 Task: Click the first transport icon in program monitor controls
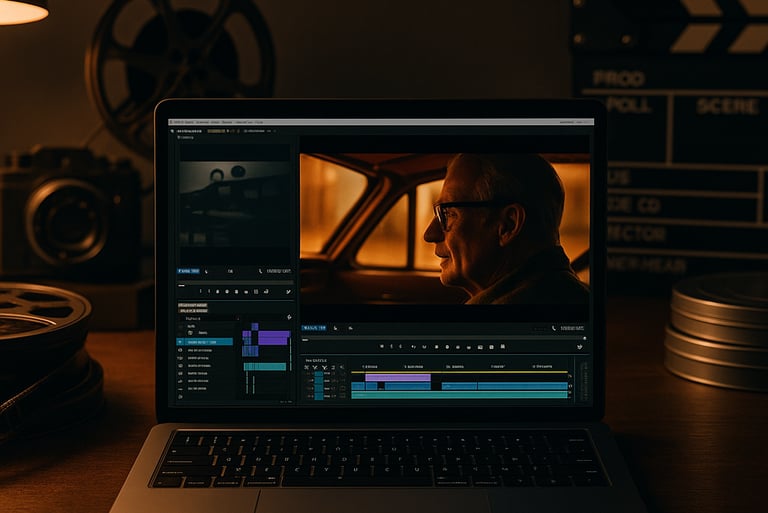(x=382, y=346)
